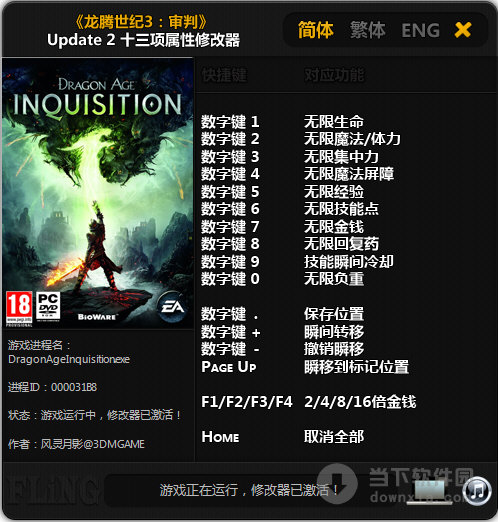Click the process name DragonAgeInquisitionexe
This screenshot has height=522, width=498.
tap(69, 359)
